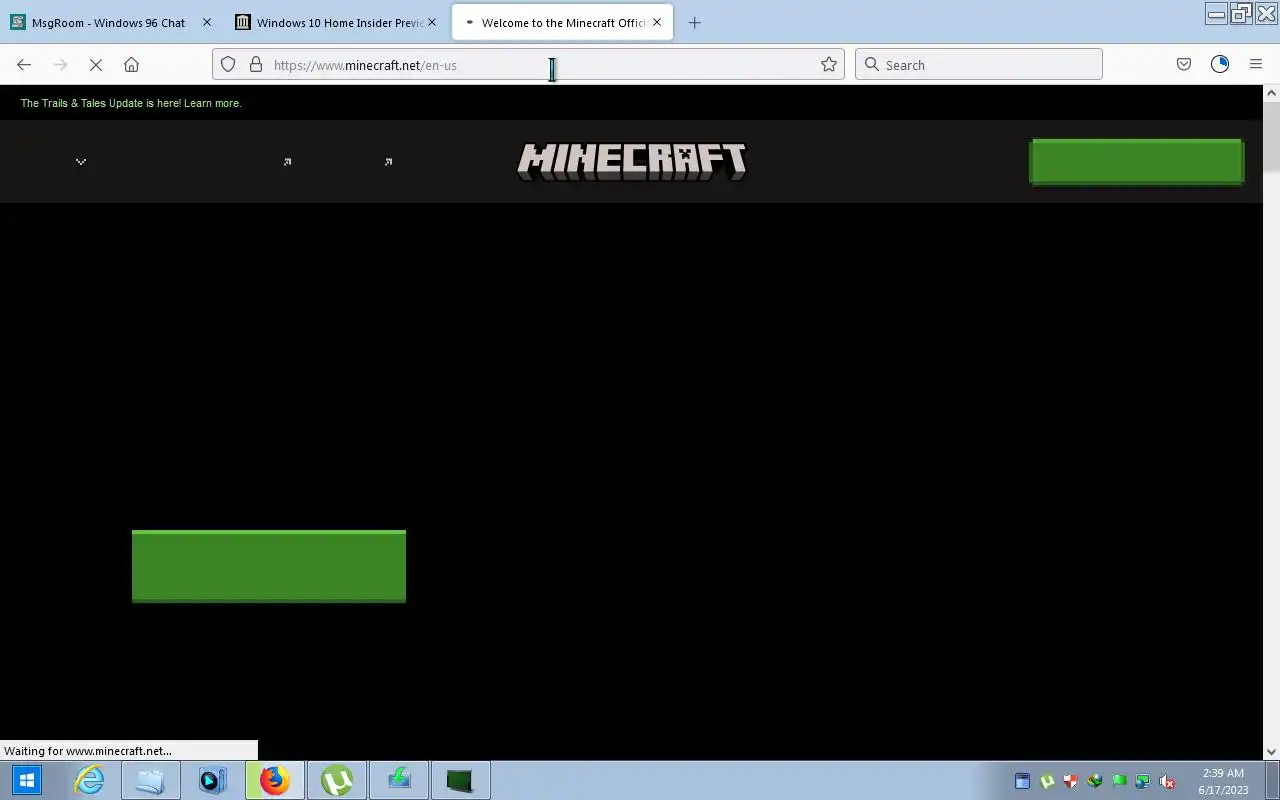
Task: Switch to Firefox on the taskbar
Action: point(274,780)
